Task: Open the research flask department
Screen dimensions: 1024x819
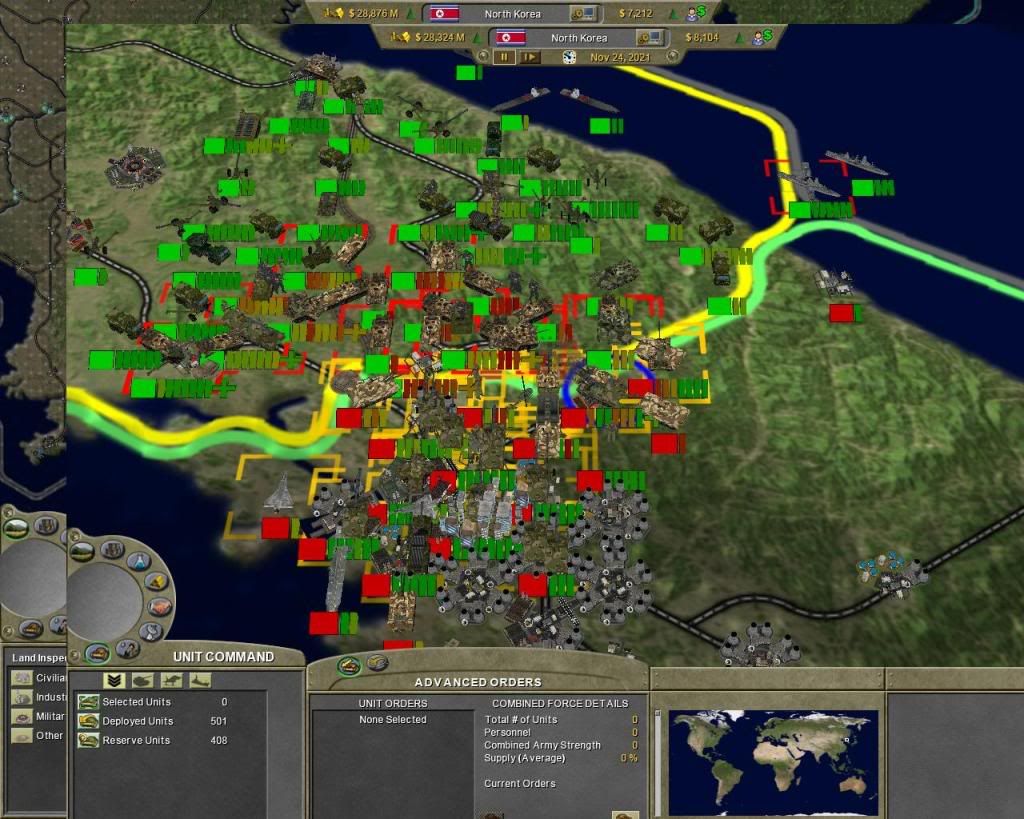Action: 138,560
